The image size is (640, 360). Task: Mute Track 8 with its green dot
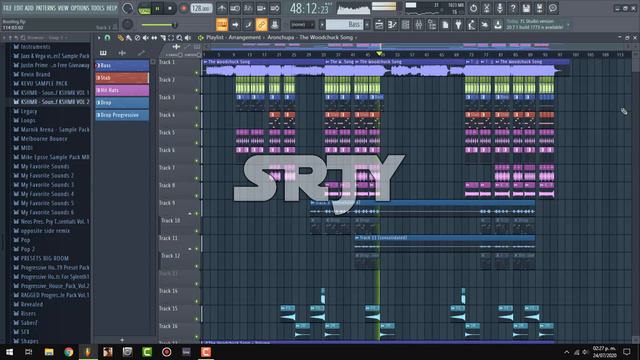197,196
